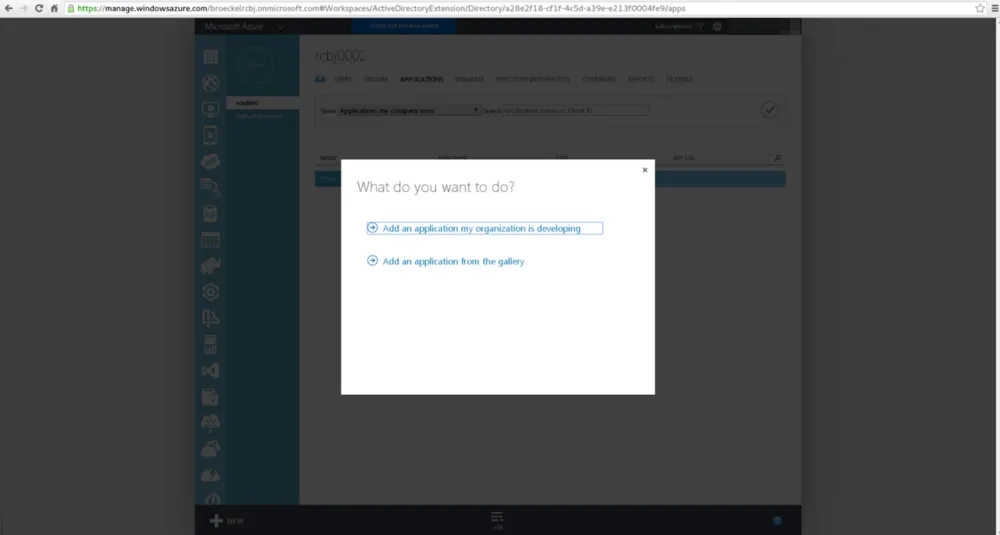Click the application name search field
The image size is (1000, 535).
click(575, 110)
